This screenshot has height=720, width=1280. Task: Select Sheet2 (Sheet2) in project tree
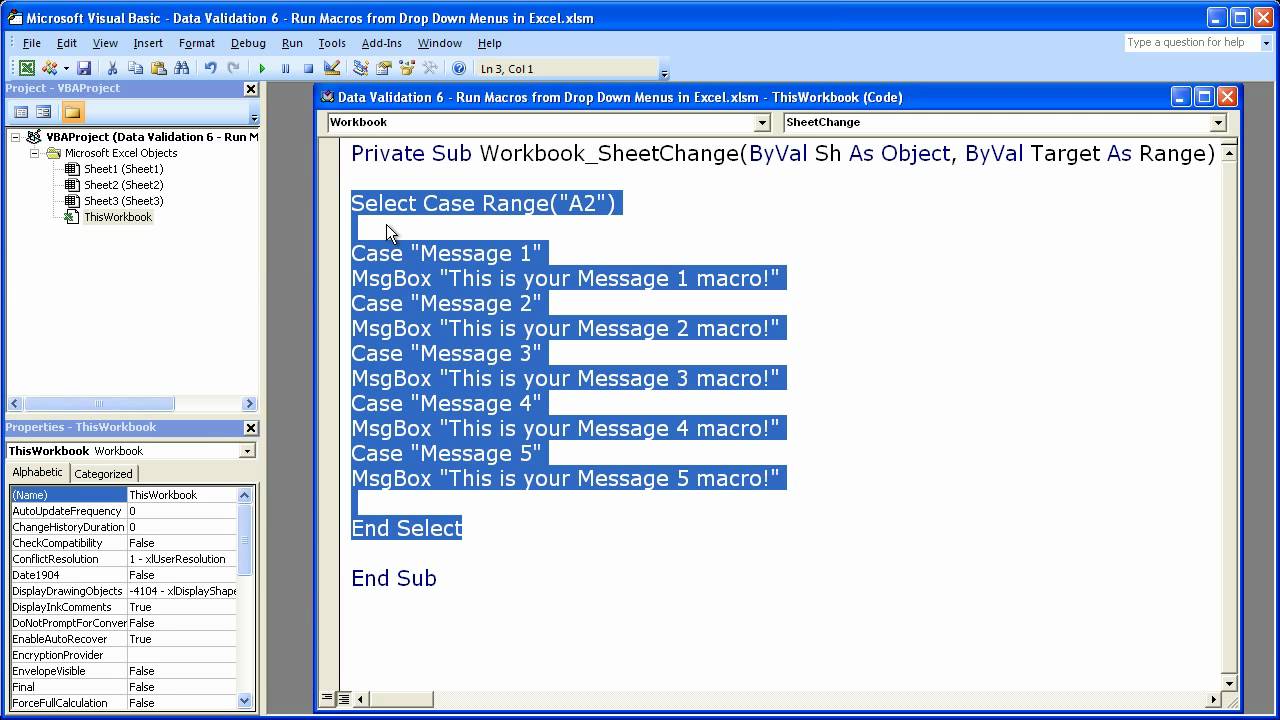click(123, 185)
